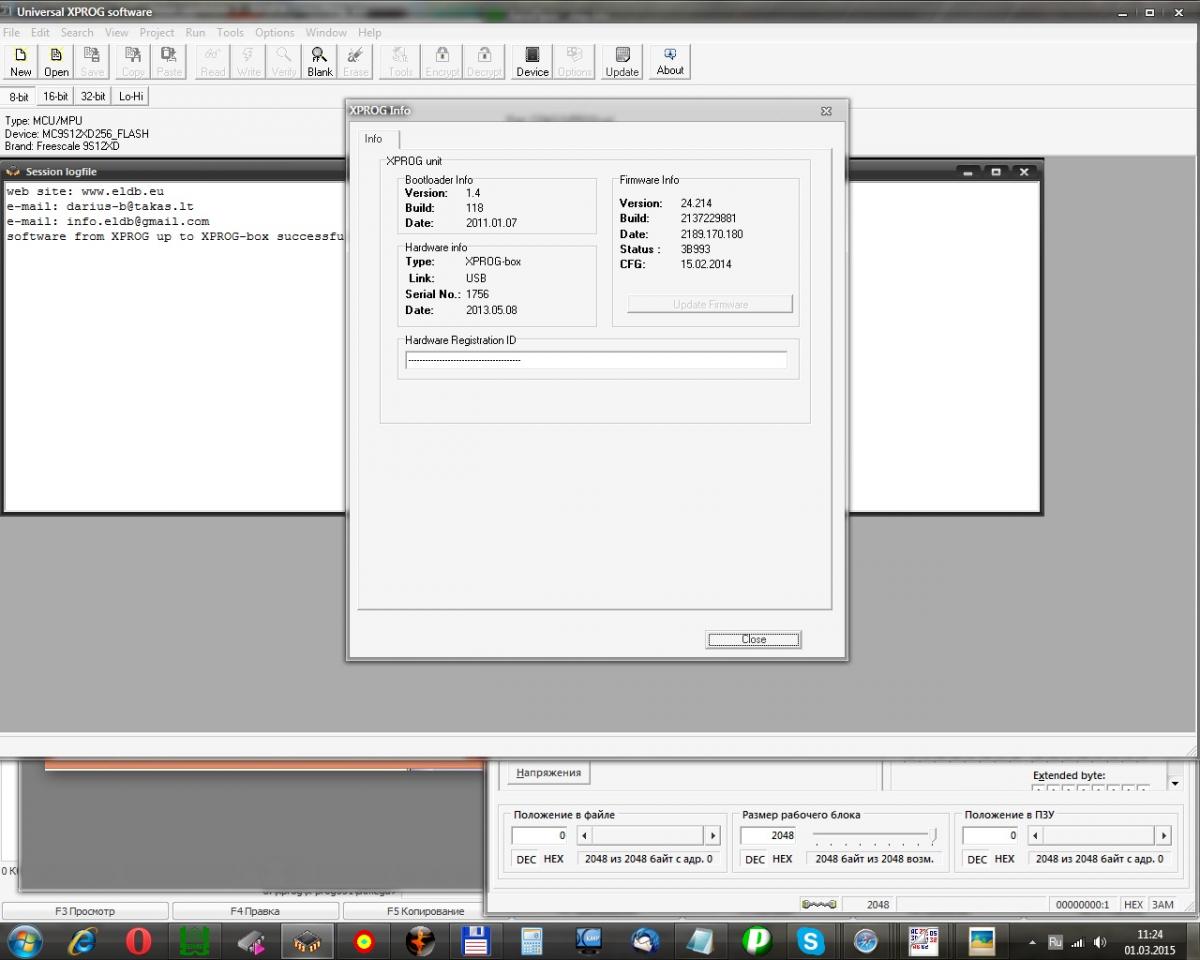Image resolution: width=1200 pixels, height=960 pixels.
Task: Click the Encrypt padlock icon
Action: pos(442,62)
